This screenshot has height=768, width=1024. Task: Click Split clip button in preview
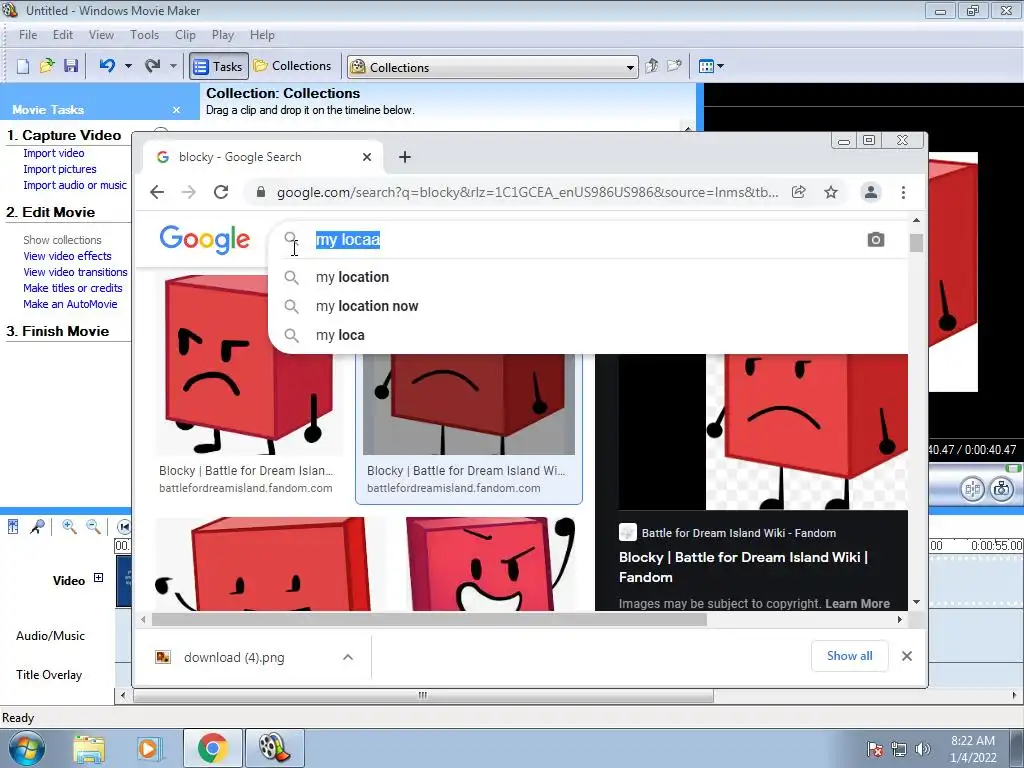(x=972, y=488)
